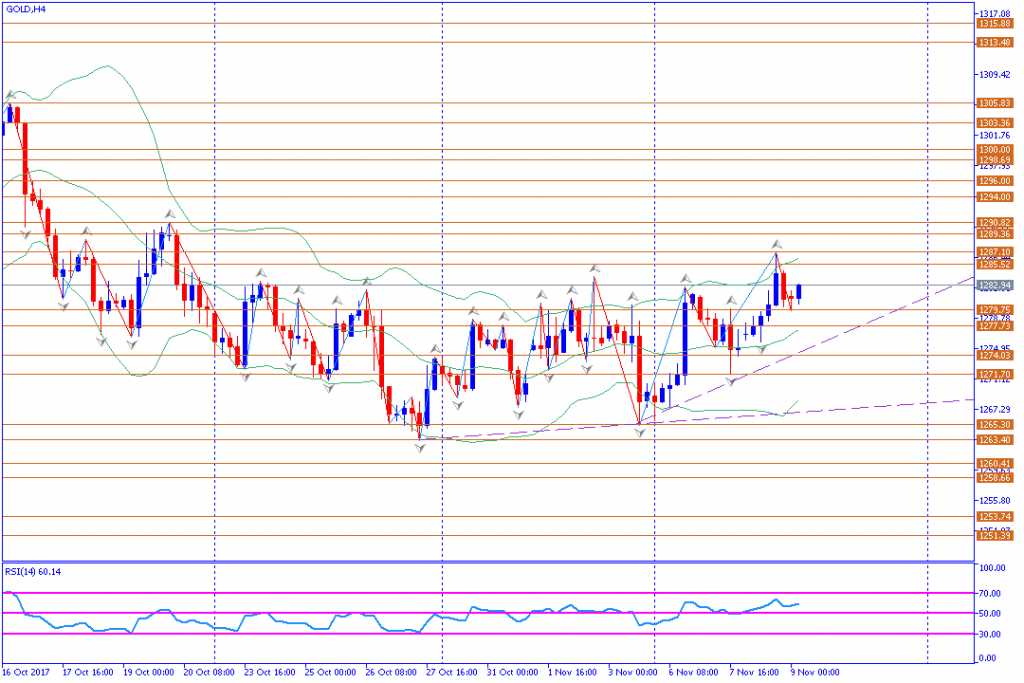Select the 1290.82 price level tag
The image size is (1024, 683).
tap(992, 222)
